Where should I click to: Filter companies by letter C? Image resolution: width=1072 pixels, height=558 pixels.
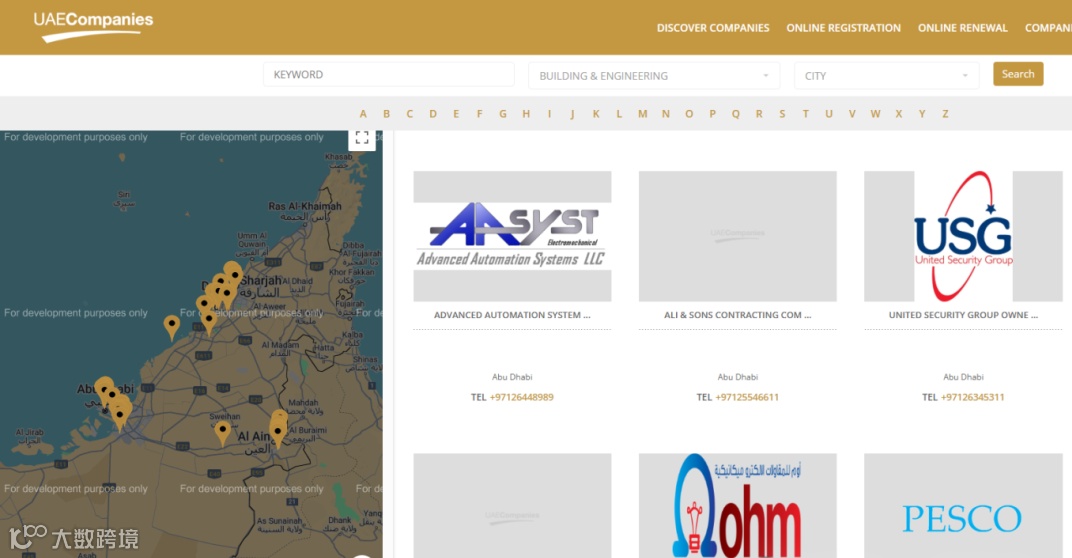click(410, 114)
